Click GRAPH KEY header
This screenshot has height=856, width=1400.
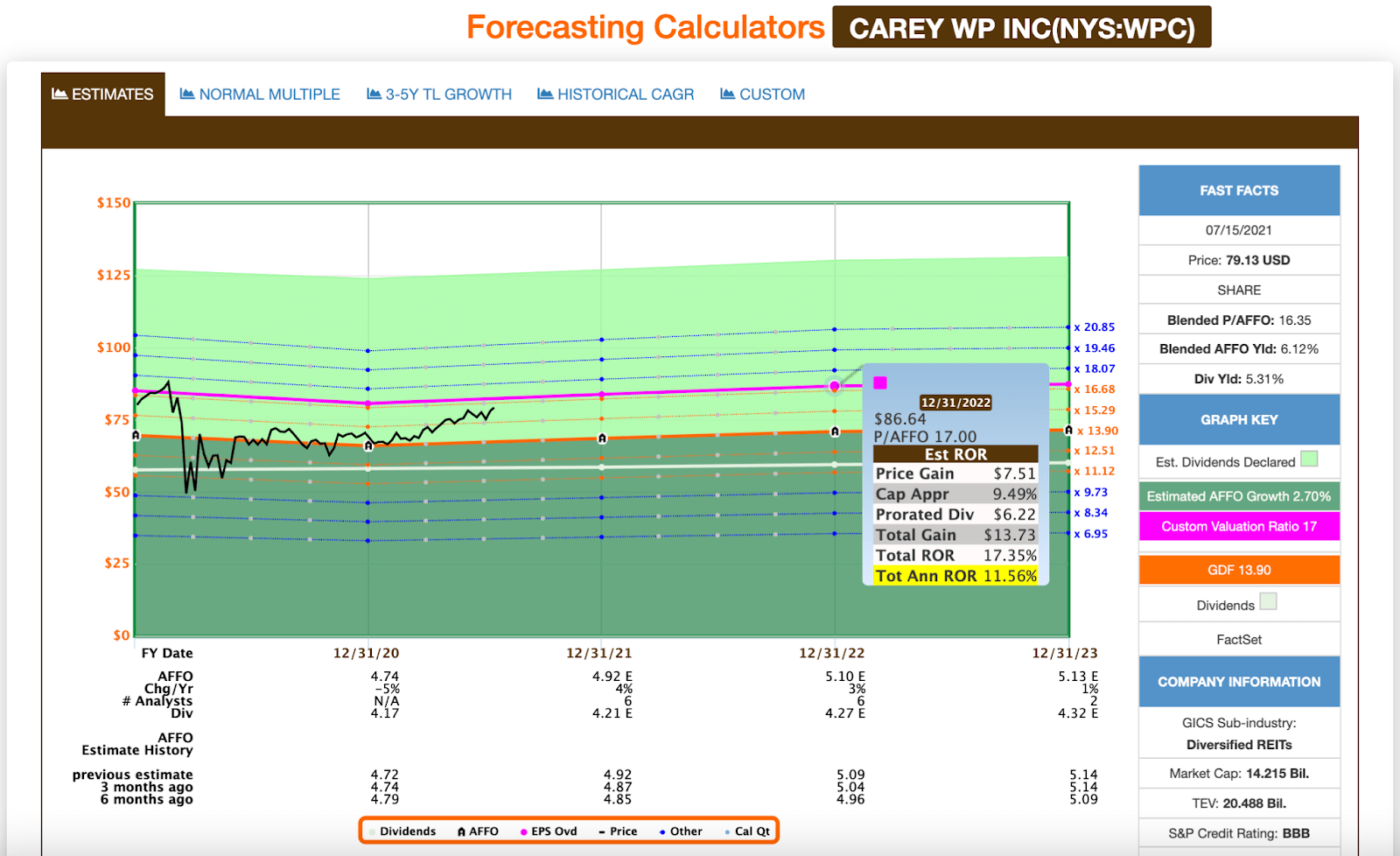(1239, 419)
